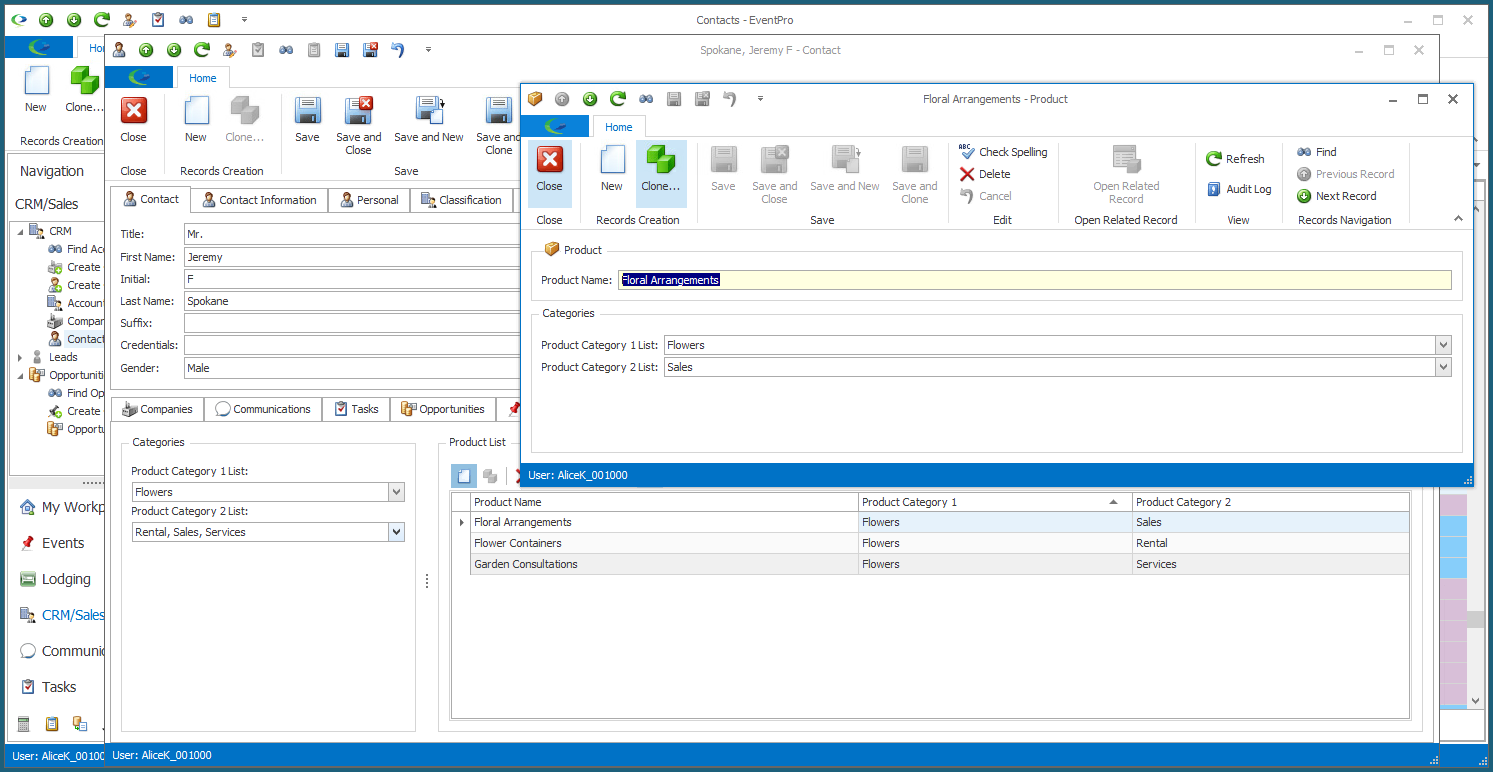Select Home tab in the Contact window

[x=203, y=78]
